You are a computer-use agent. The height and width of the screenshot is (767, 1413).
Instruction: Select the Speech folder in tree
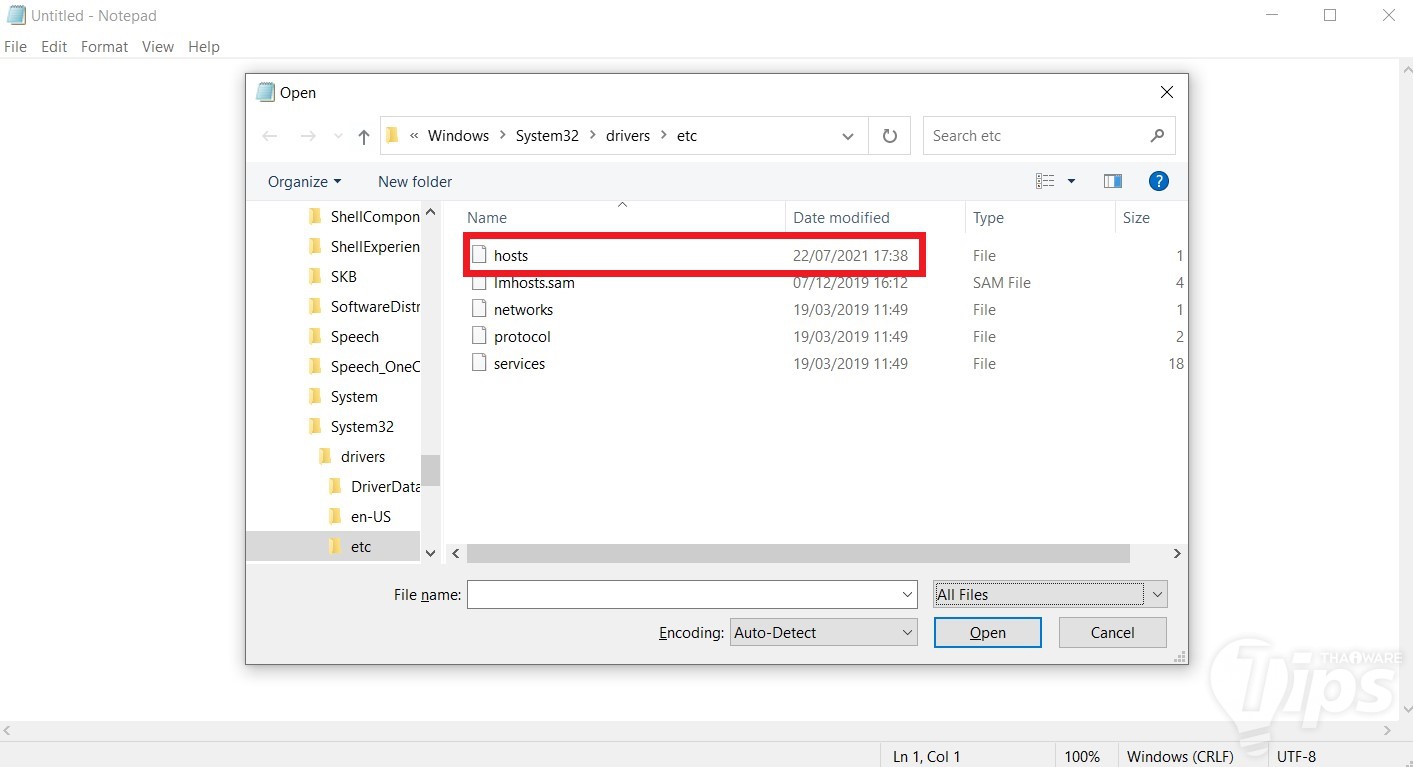344,336
